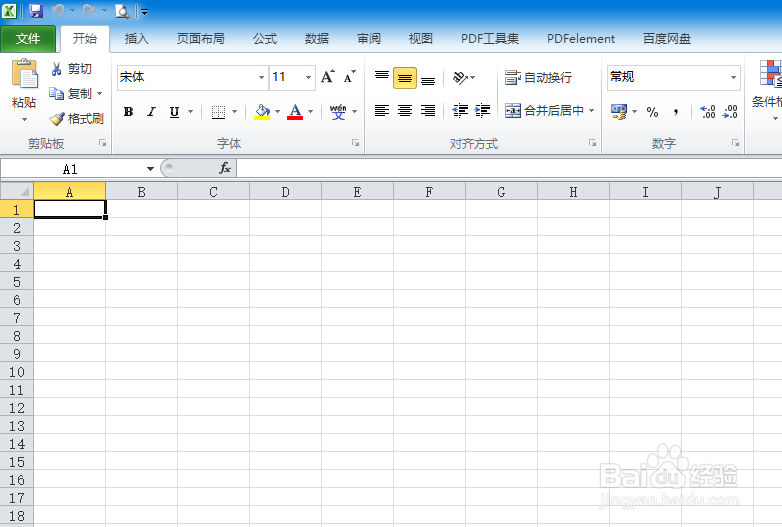Viewport: 782px width, 527px height.
Task: Increase decimal places
Action: (707, 112)
